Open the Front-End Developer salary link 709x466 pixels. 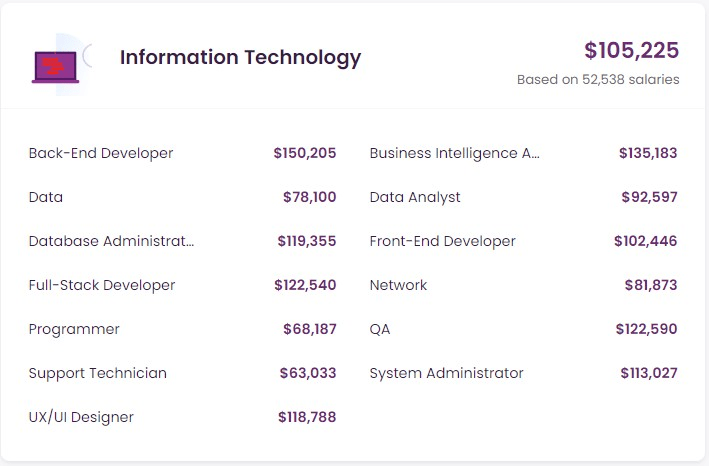(x=443, y=241)
